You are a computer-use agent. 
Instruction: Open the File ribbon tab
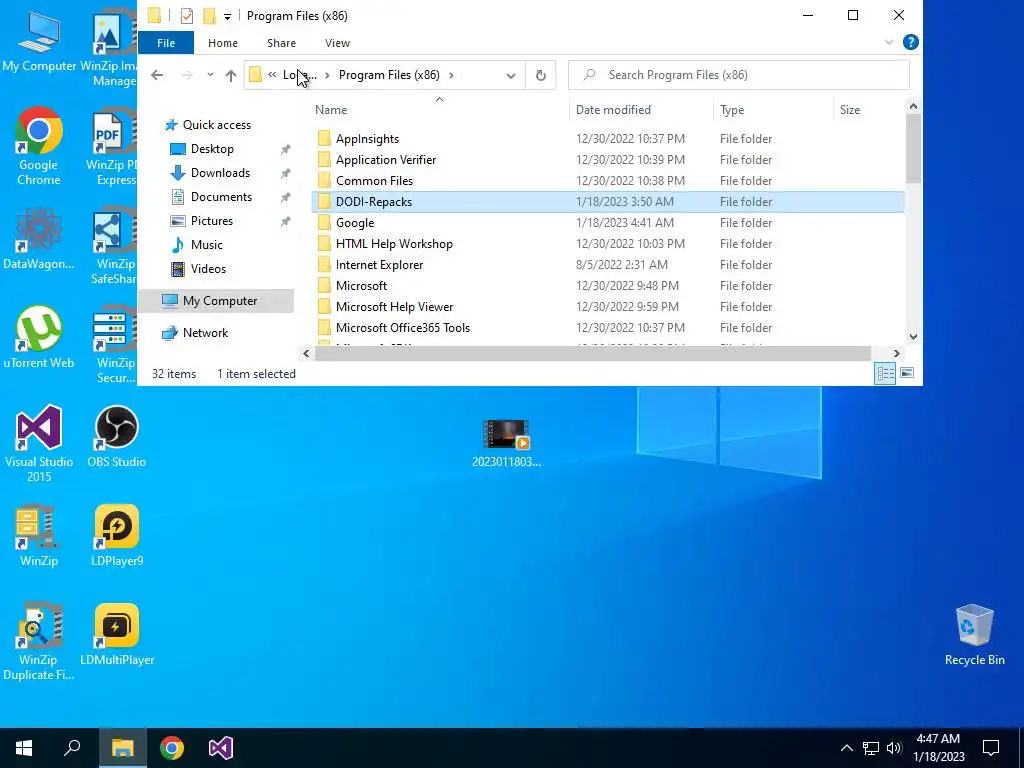[166, 43]
